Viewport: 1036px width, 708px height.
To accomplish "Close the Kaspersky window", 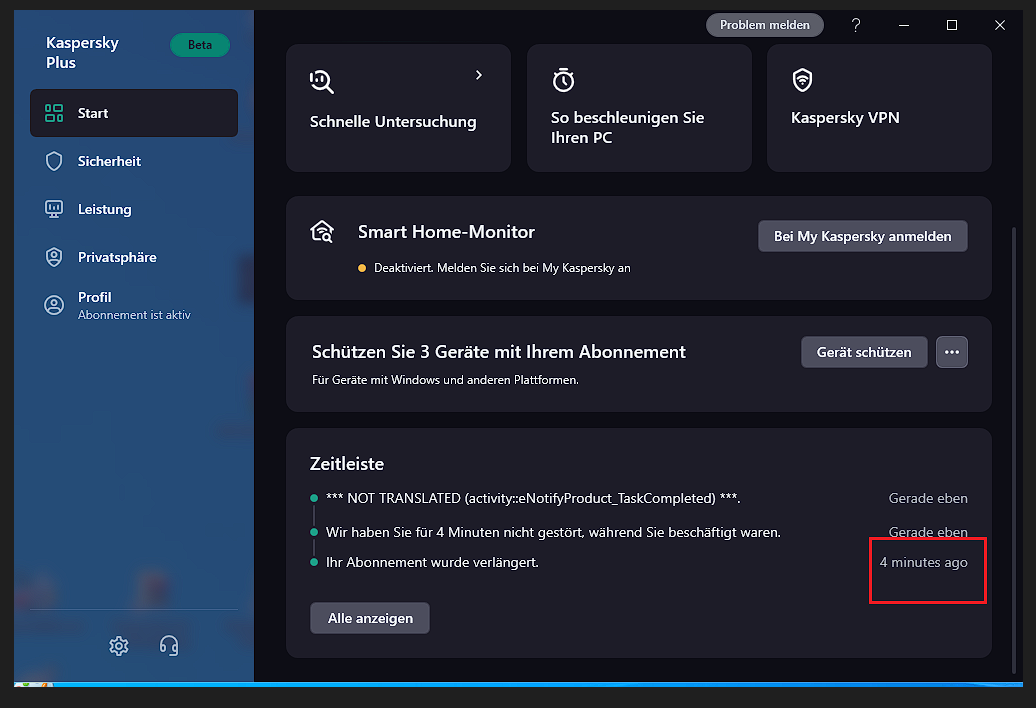I will [x=1000, y=25].
